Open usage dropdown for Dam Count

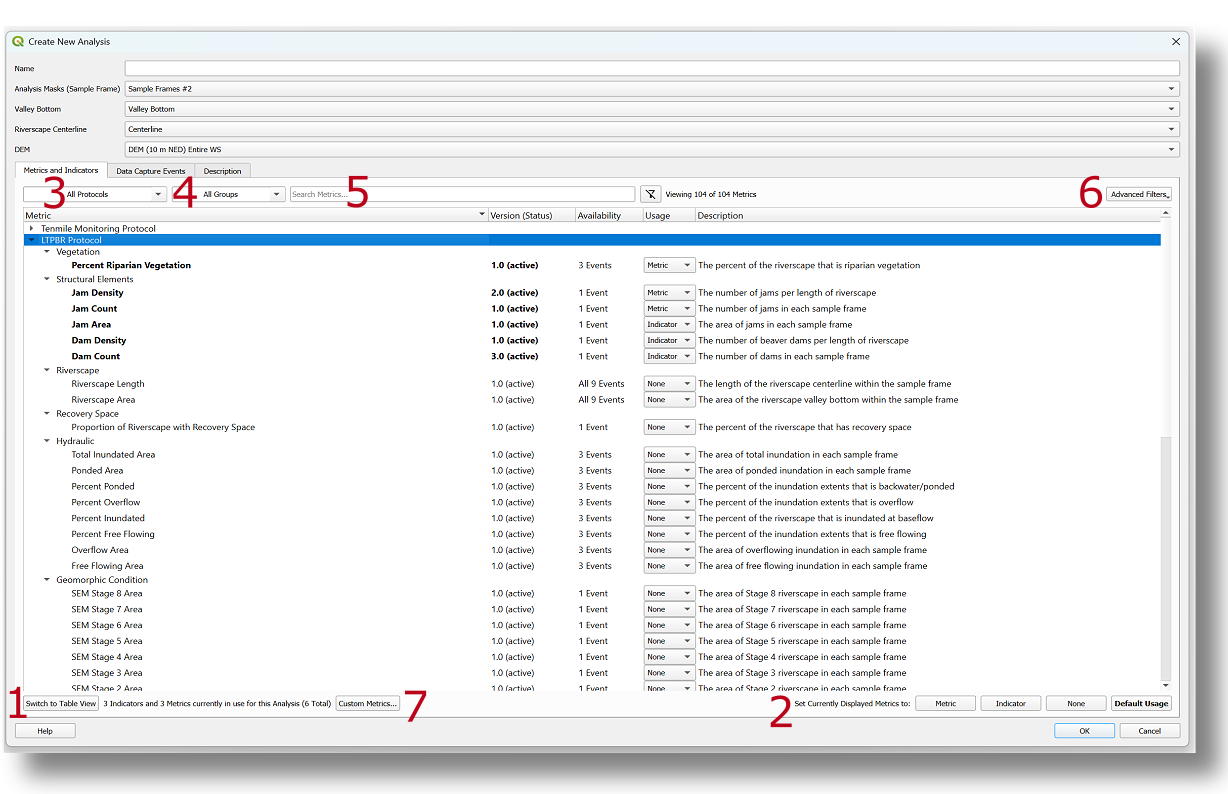(669, 356)
